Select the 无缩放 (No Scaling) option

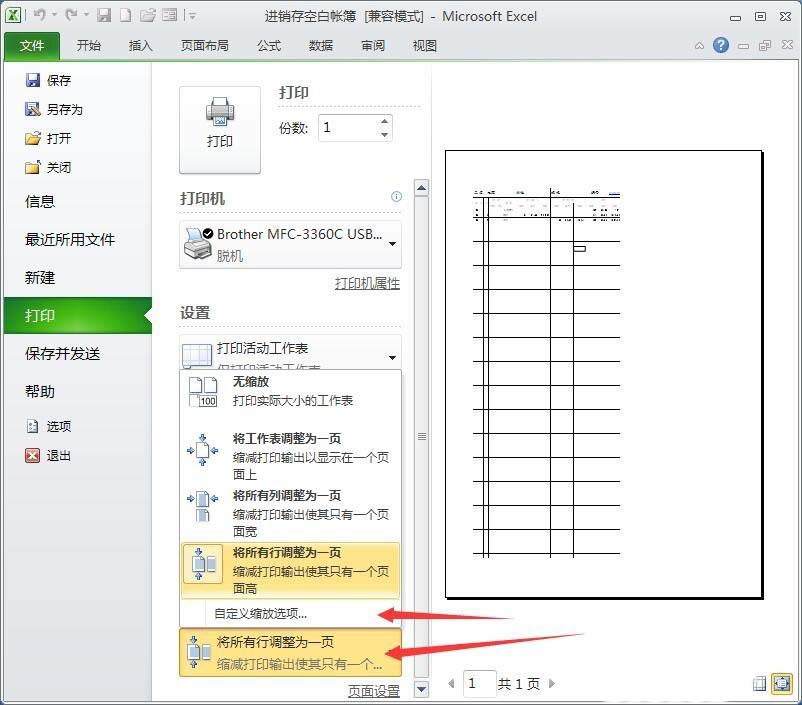tap(291, 391)
